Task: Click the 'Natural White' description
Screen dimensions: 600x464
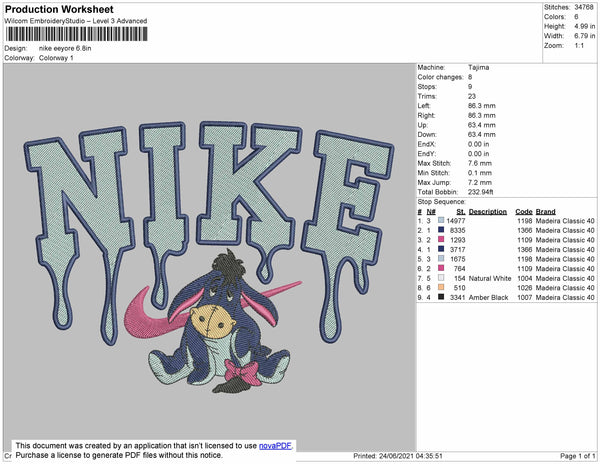Action: click(490, 278)
